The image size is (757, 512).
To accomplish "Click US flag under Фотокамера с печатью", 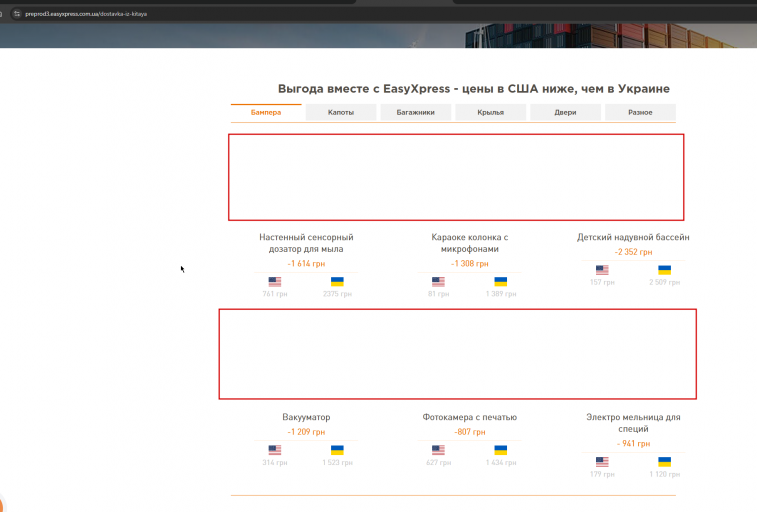I will point(438,450).
